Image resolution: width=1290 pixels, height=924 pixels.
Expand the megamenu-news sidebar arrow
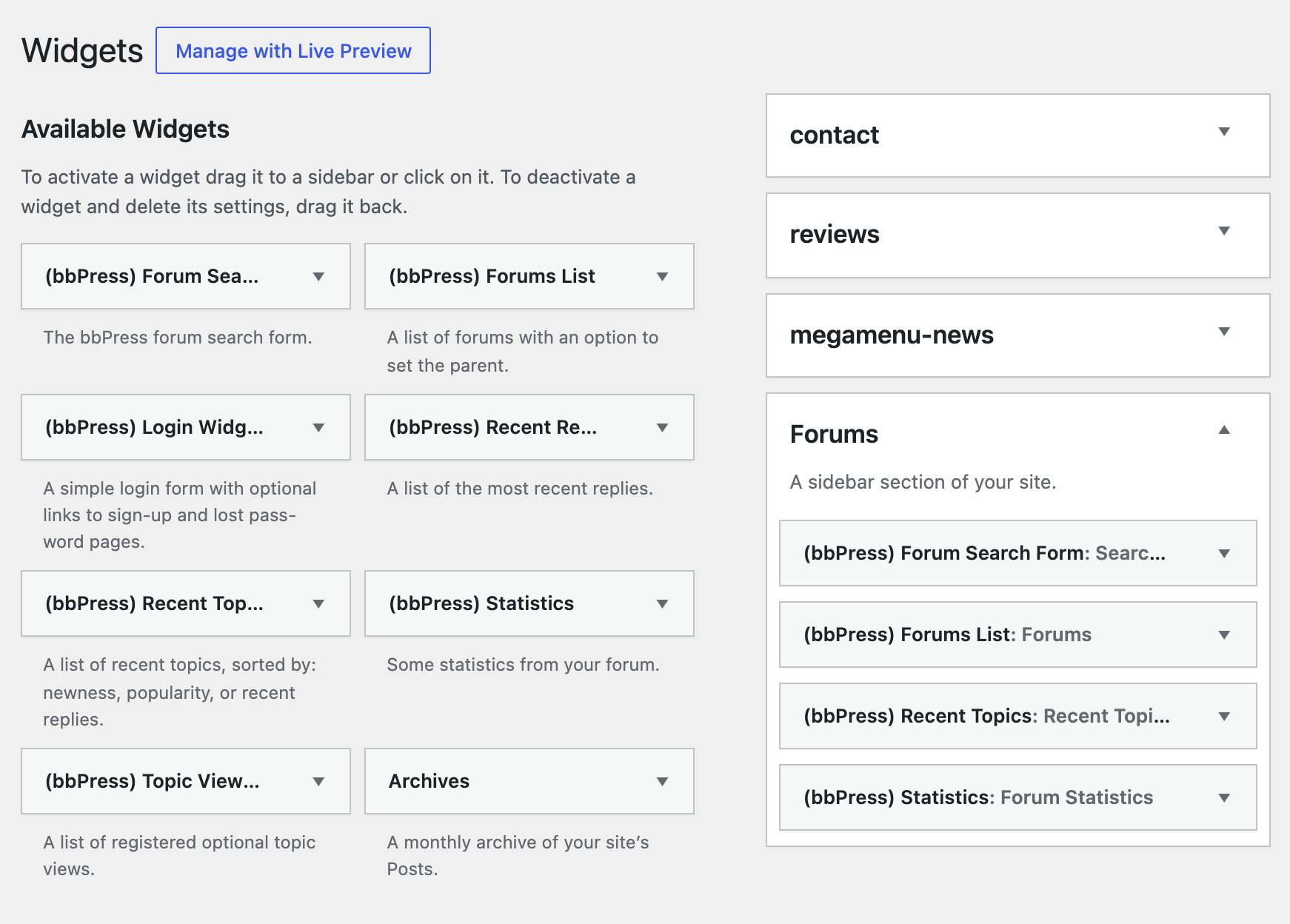coord(1224,332)
